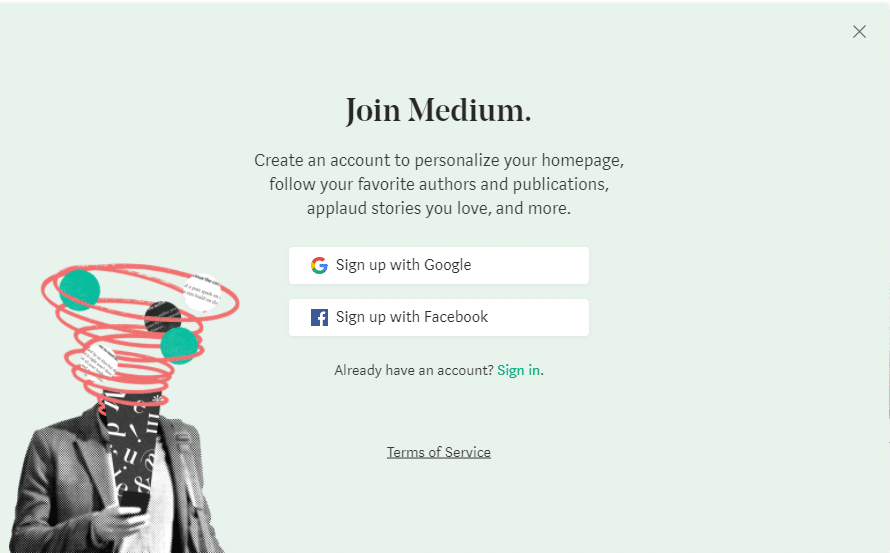Sign up with Facebook

click(439, 317)
